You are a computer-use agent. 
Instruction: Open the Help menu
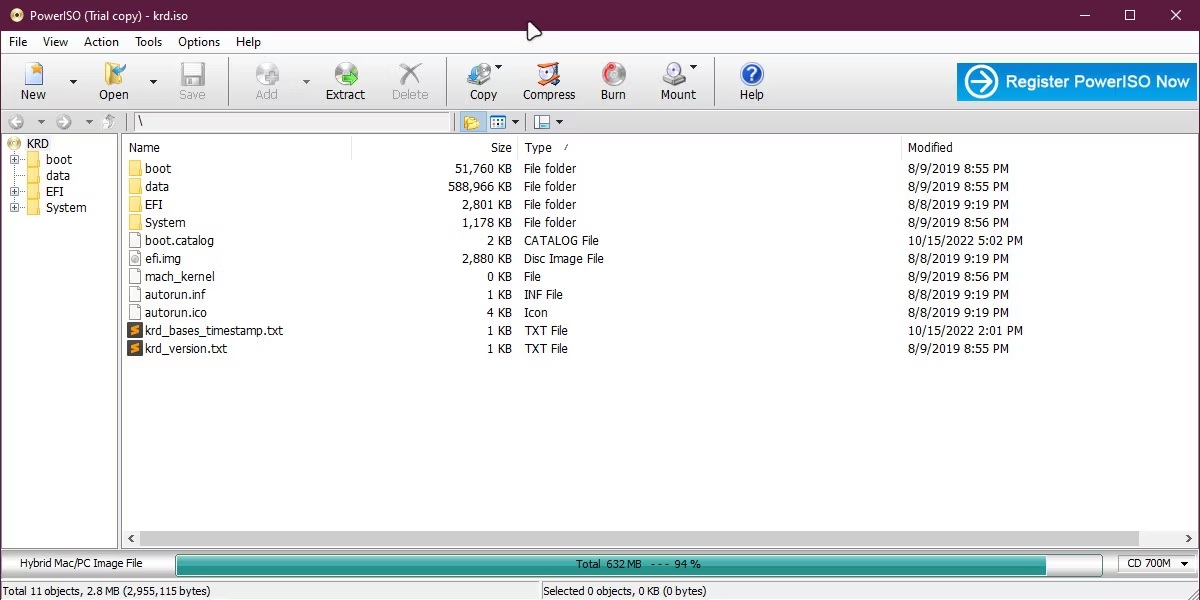248,42
